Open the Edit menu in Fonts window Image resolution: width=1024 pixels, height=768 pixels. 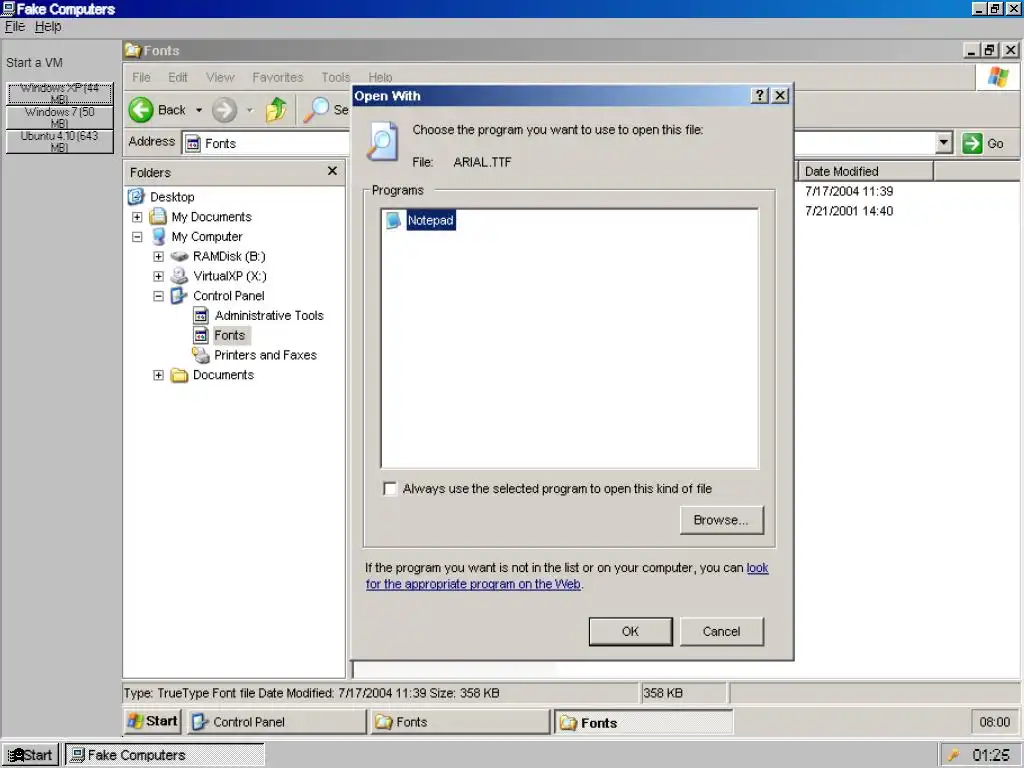(x=178, y=77)
